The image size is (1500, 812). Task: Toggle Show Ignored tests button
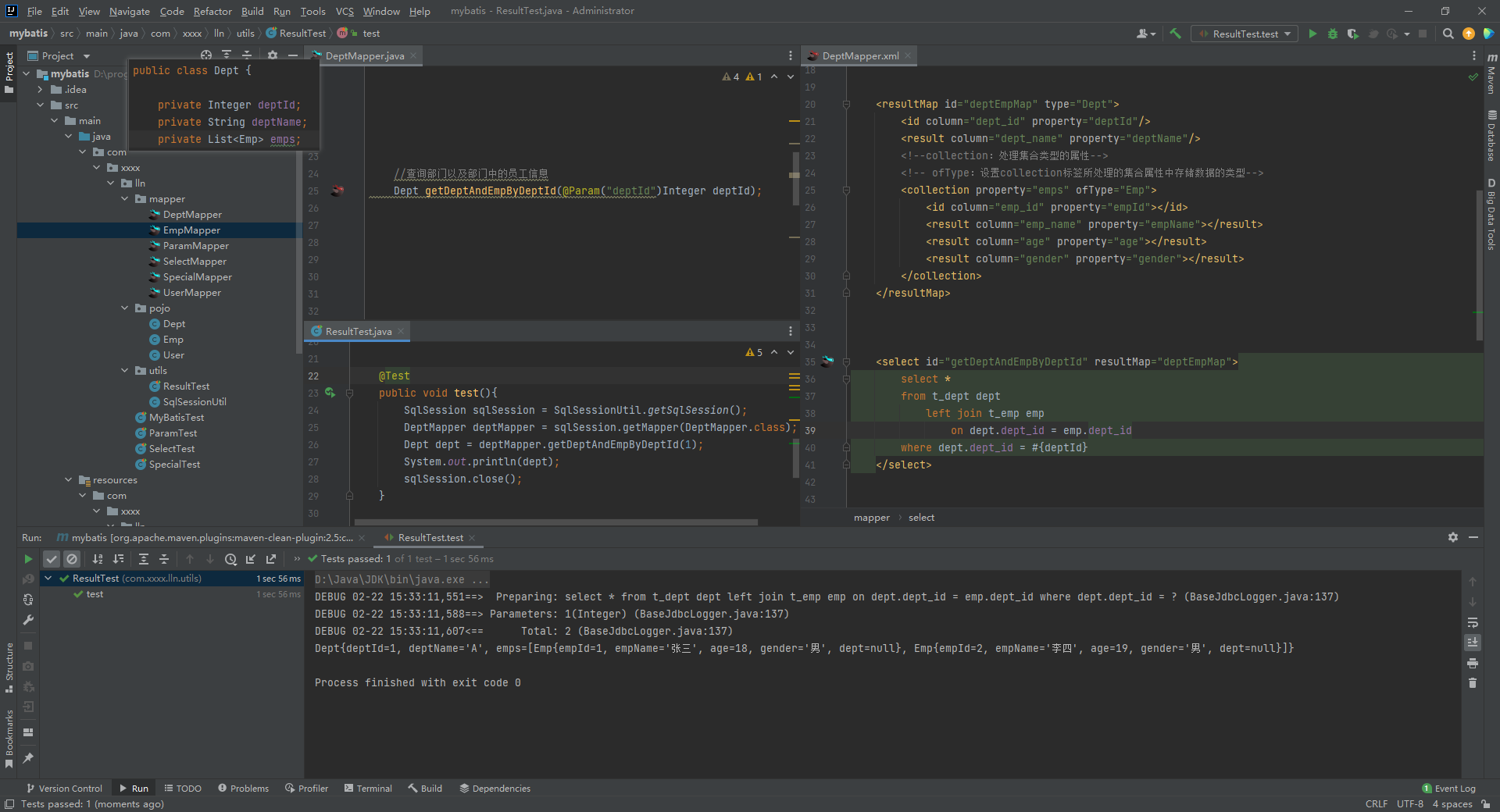click(x=72, y=559)
